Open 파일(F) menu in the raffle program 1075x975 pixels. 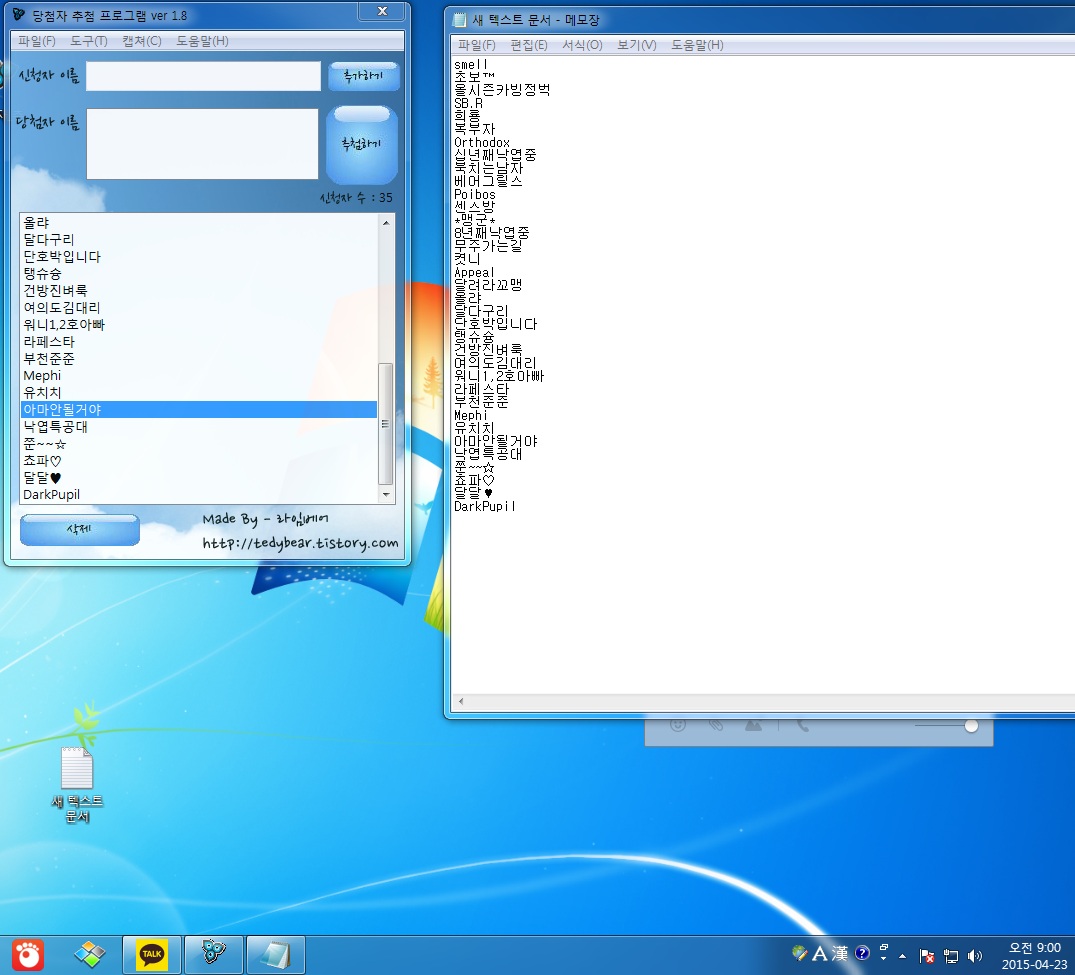[x=36, y=41]
